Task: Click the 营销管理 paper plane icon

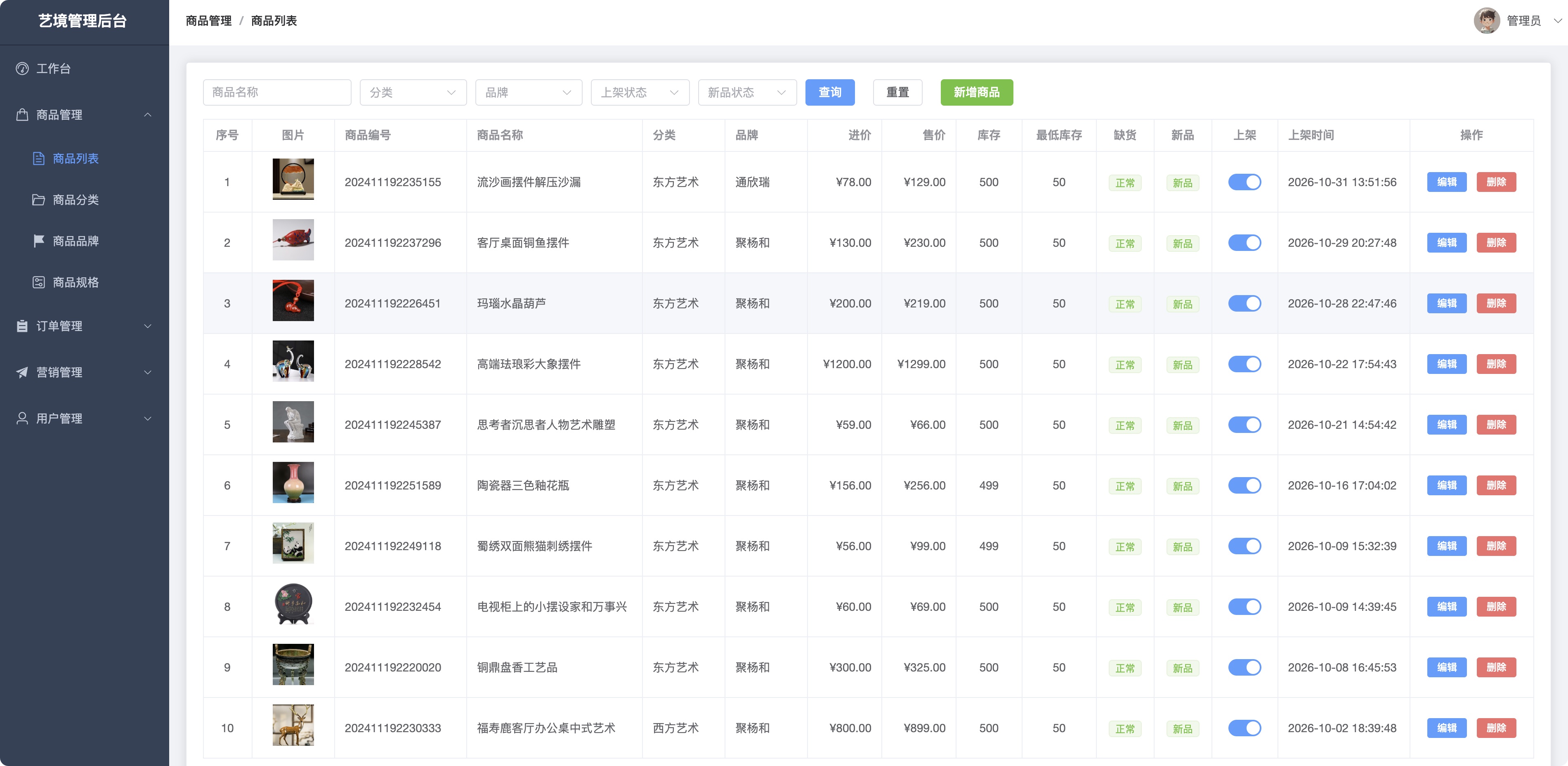Action: click(23, 373)
